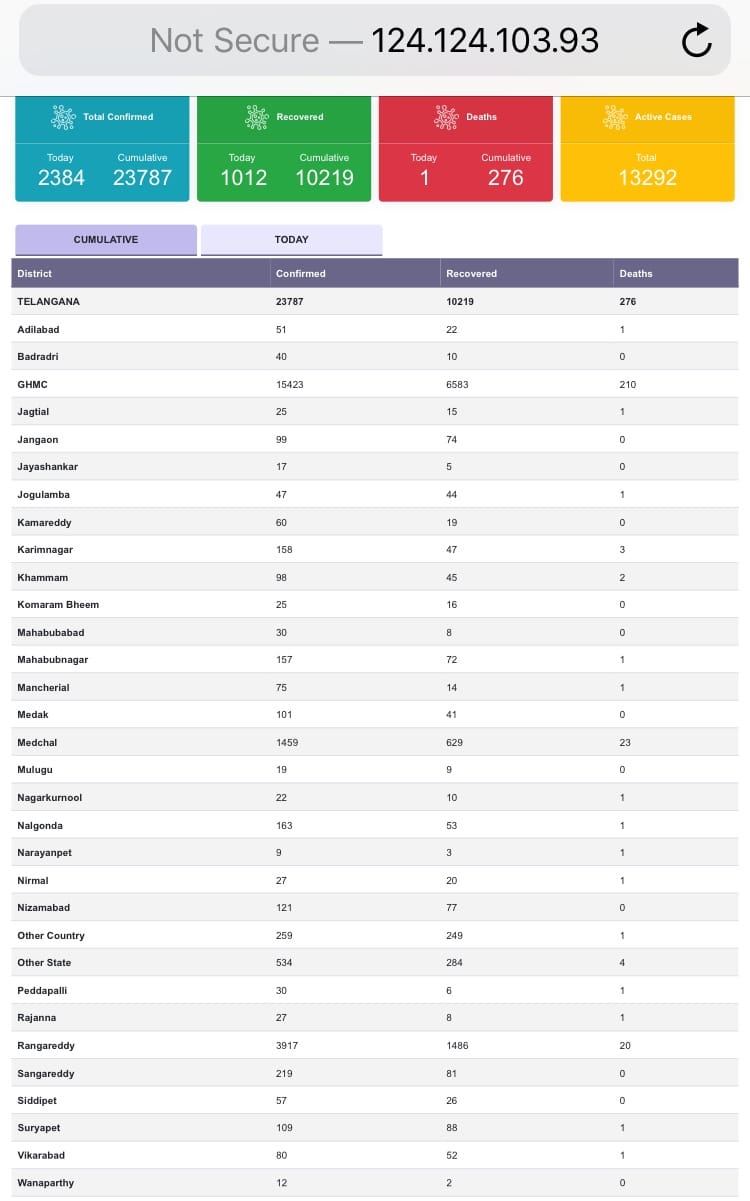Click the District column header
The width and height of the screenshot is (750, 1201).
click(x=35, y=273)
